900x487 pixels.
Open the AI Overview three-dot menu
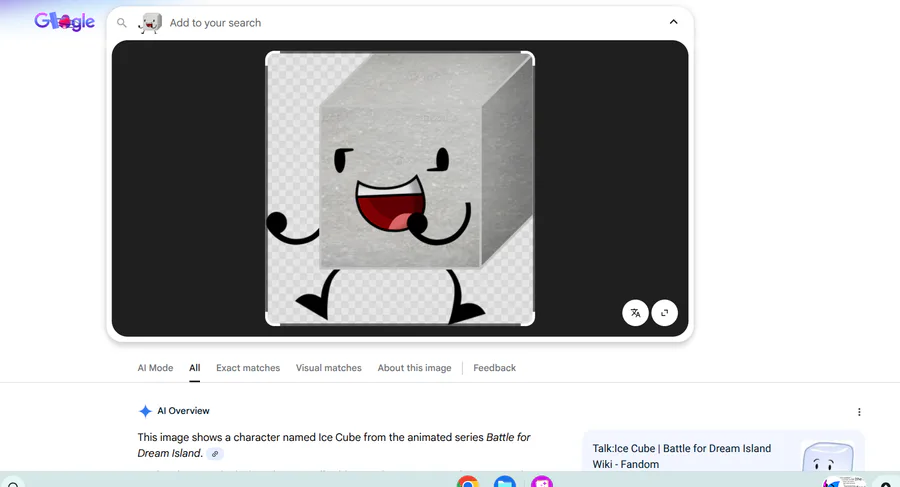(859, 412)
